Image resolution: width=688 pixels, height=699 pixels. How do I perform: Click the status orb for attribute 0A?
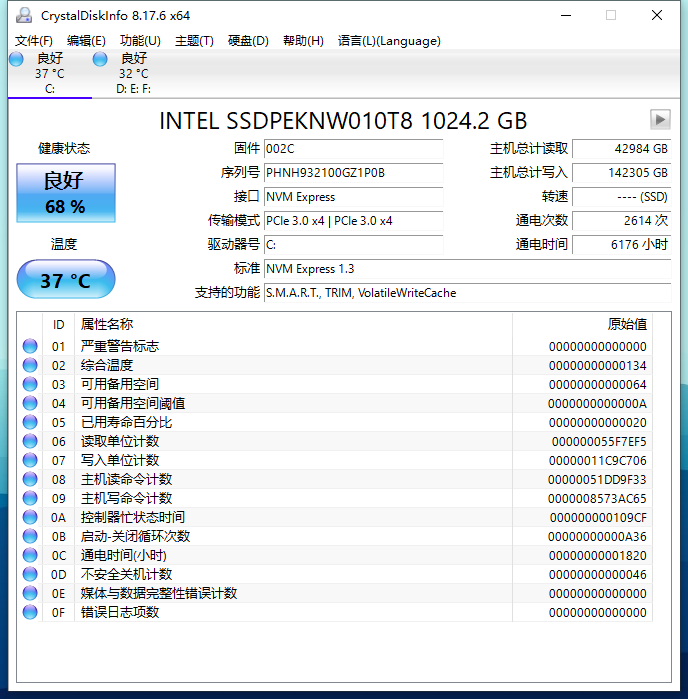(30, 517)
